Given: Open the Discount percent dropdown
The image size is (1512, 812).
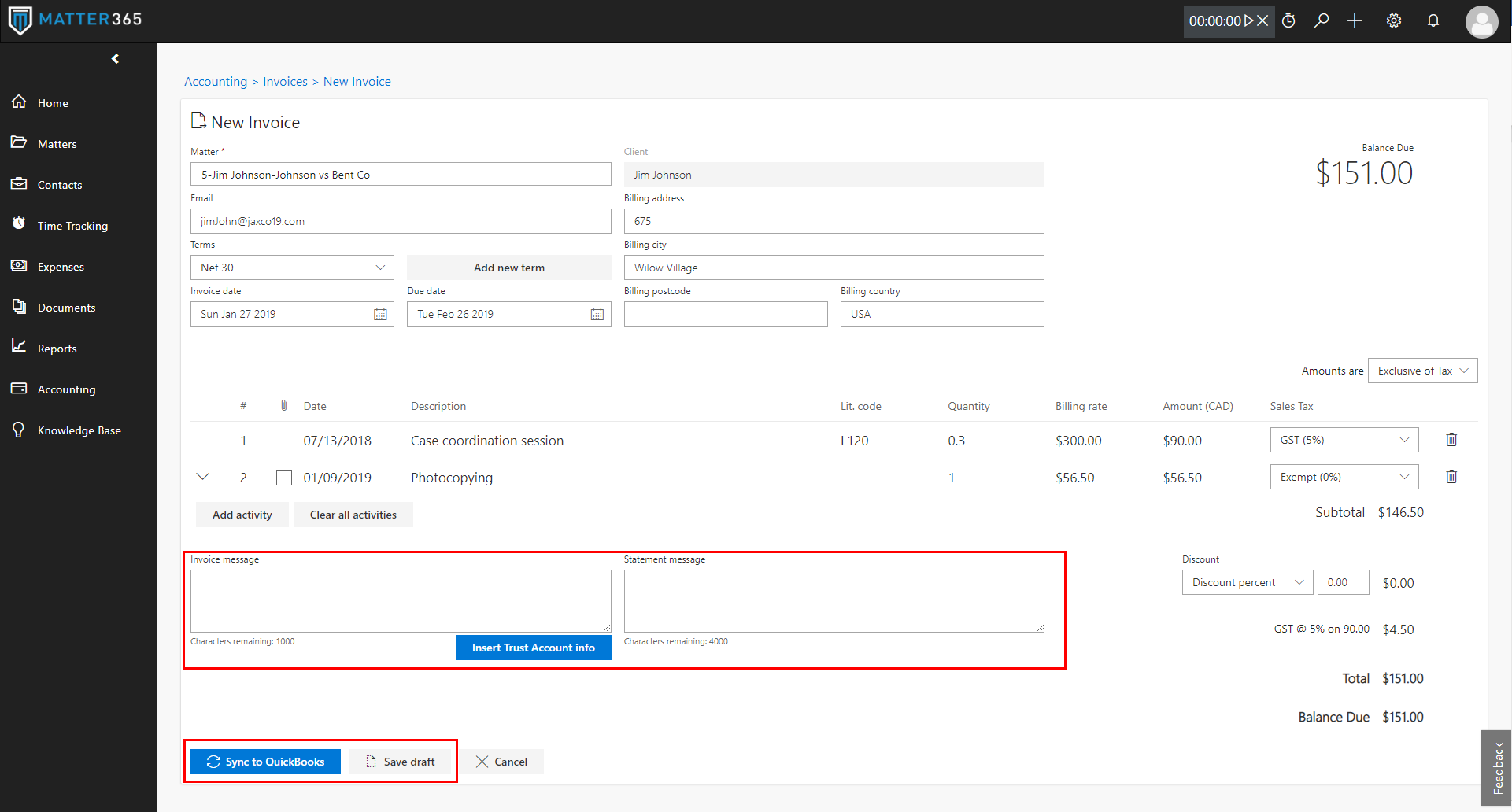Looking at the screenshot, I should (x=1248, y=582).
